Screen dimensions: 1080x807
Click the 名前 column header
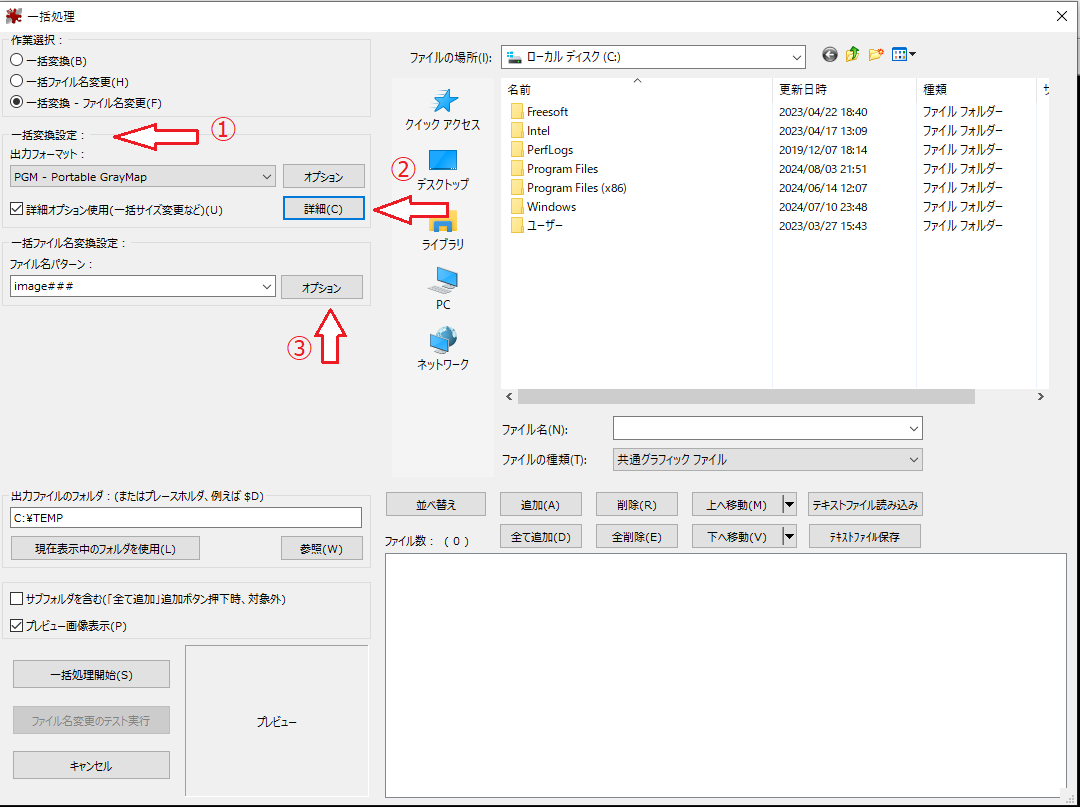(x=636, y=89)
